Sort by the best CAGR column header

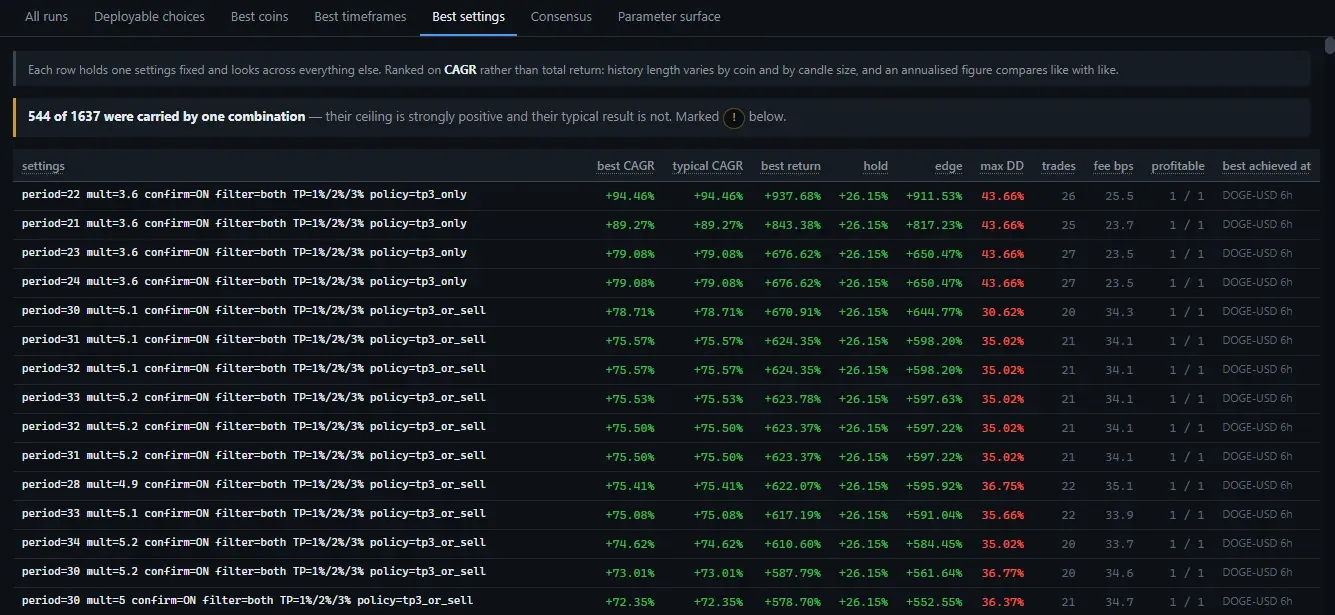(x=625, y=166)
